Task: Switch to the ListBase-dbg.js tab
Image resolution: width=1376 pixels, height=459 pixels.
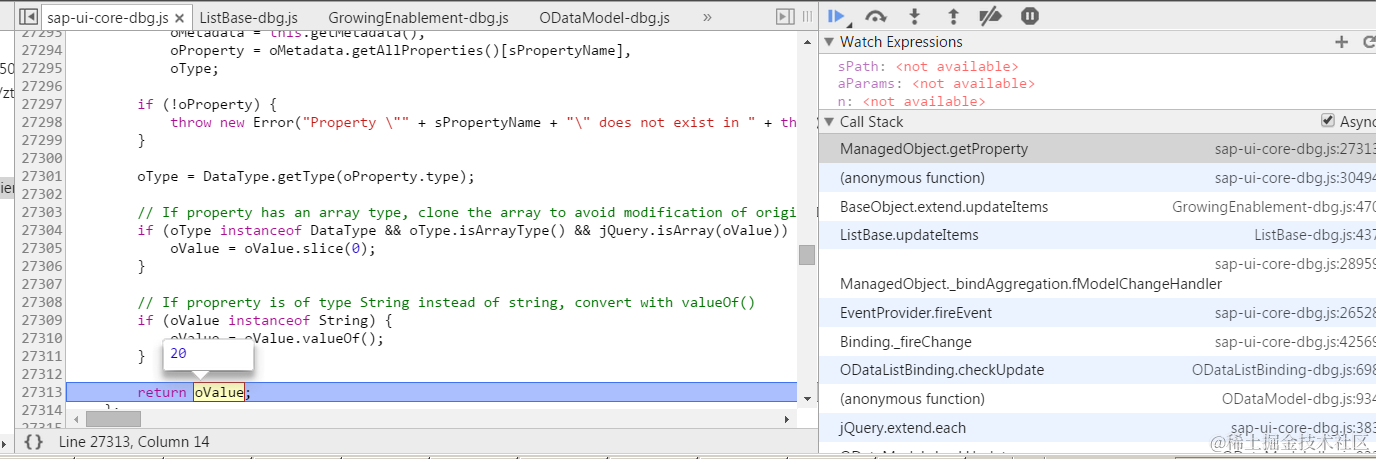Action: pyautogui.click(x=248, y=18)
